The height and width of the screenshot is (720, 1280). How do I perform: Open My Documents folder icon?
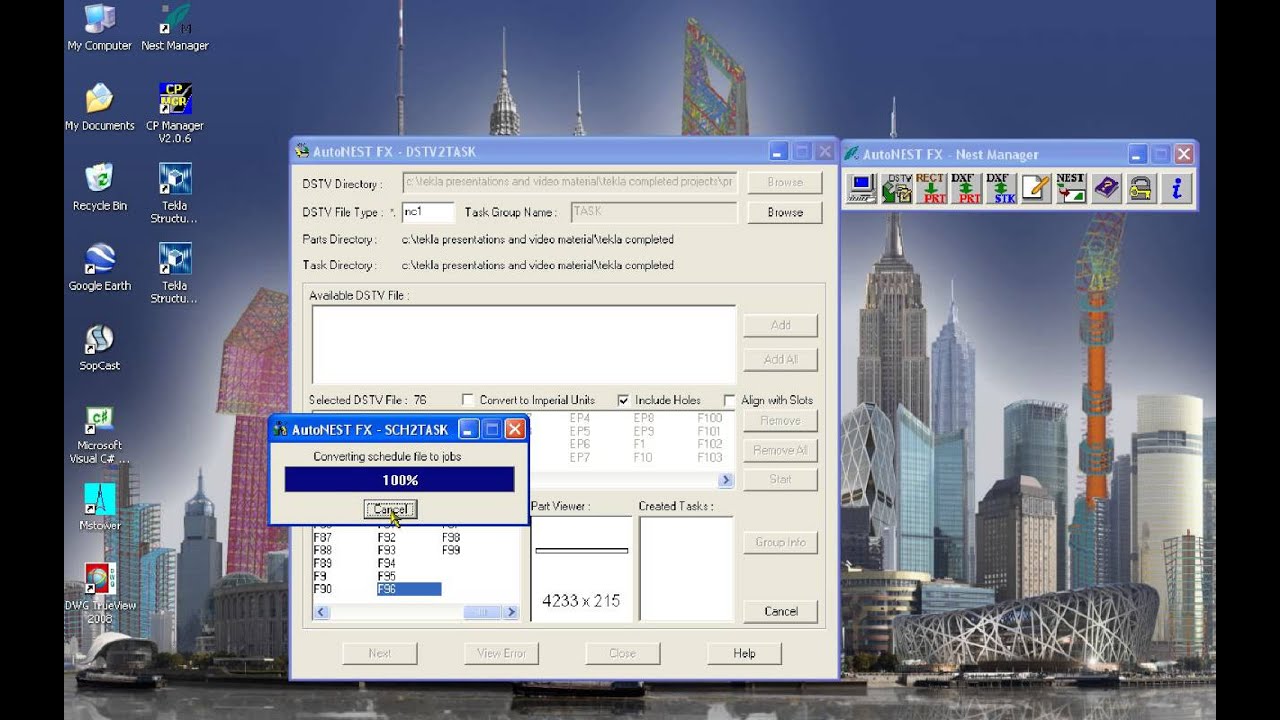click(x=99, y=107)
